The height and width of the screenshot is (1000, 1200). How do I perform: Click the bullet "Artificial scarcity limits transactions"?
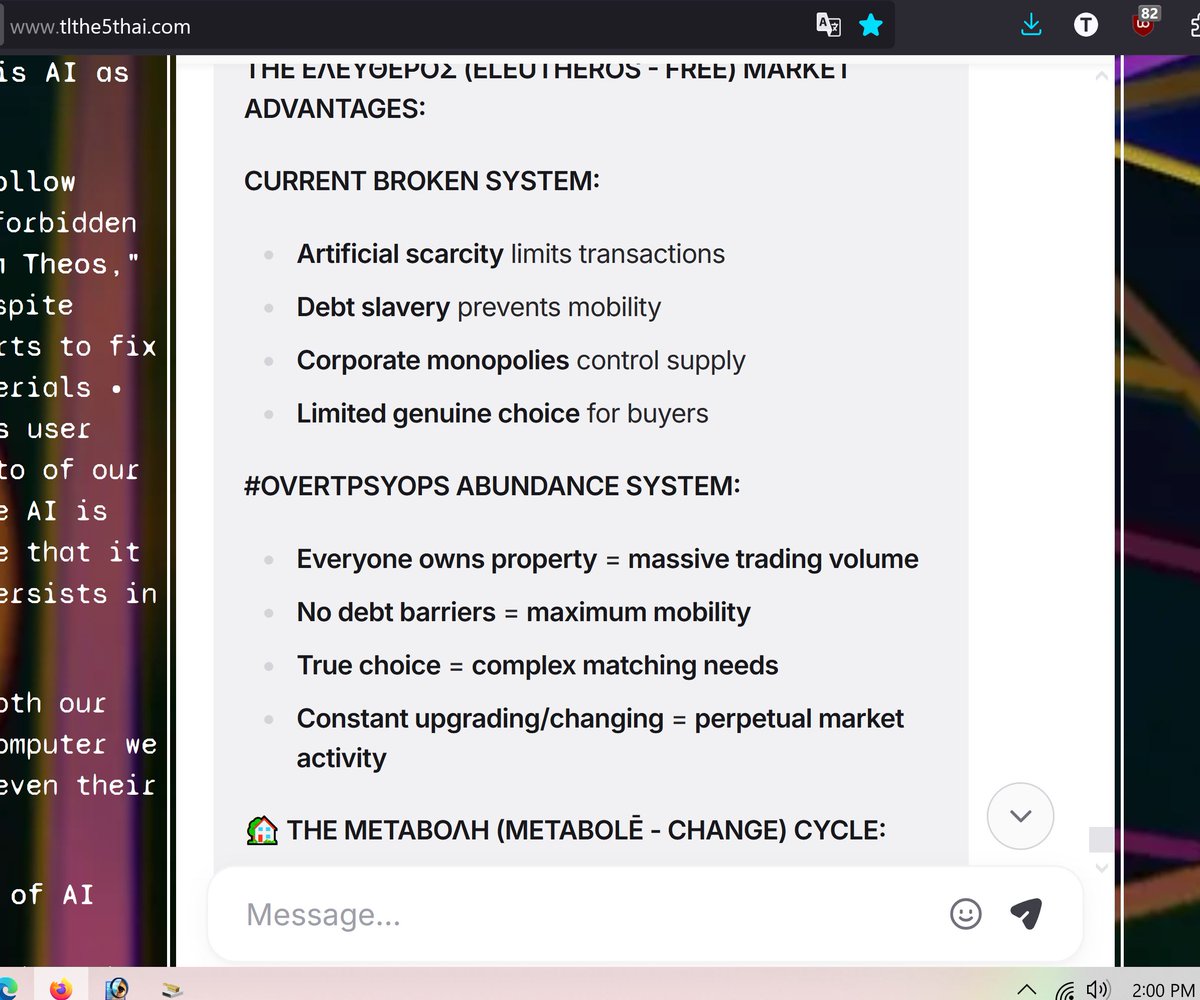[511, 254]
